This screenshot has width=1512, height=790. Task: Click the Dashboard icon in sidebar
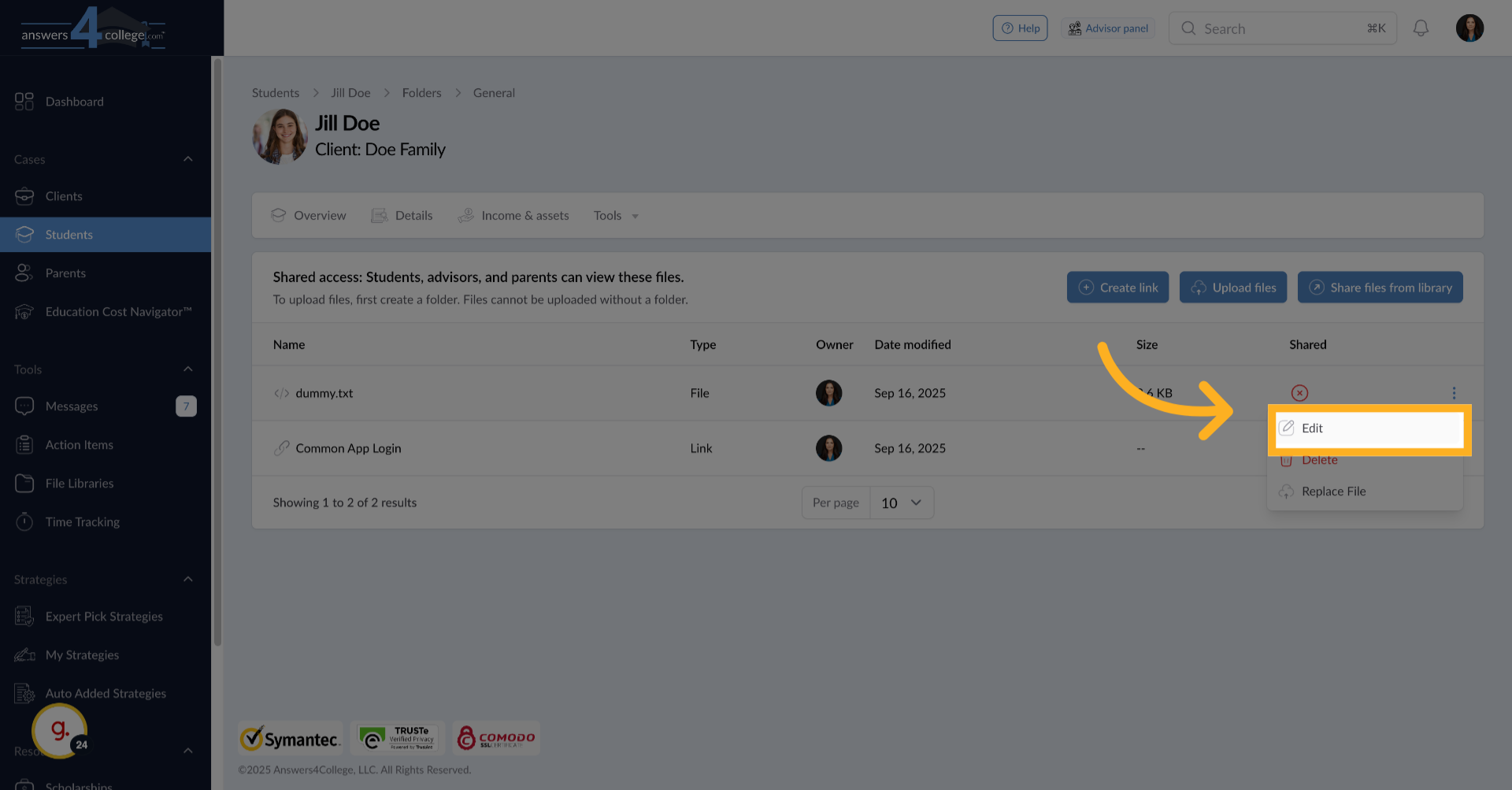pyautogui.click(x=24, y=102)
